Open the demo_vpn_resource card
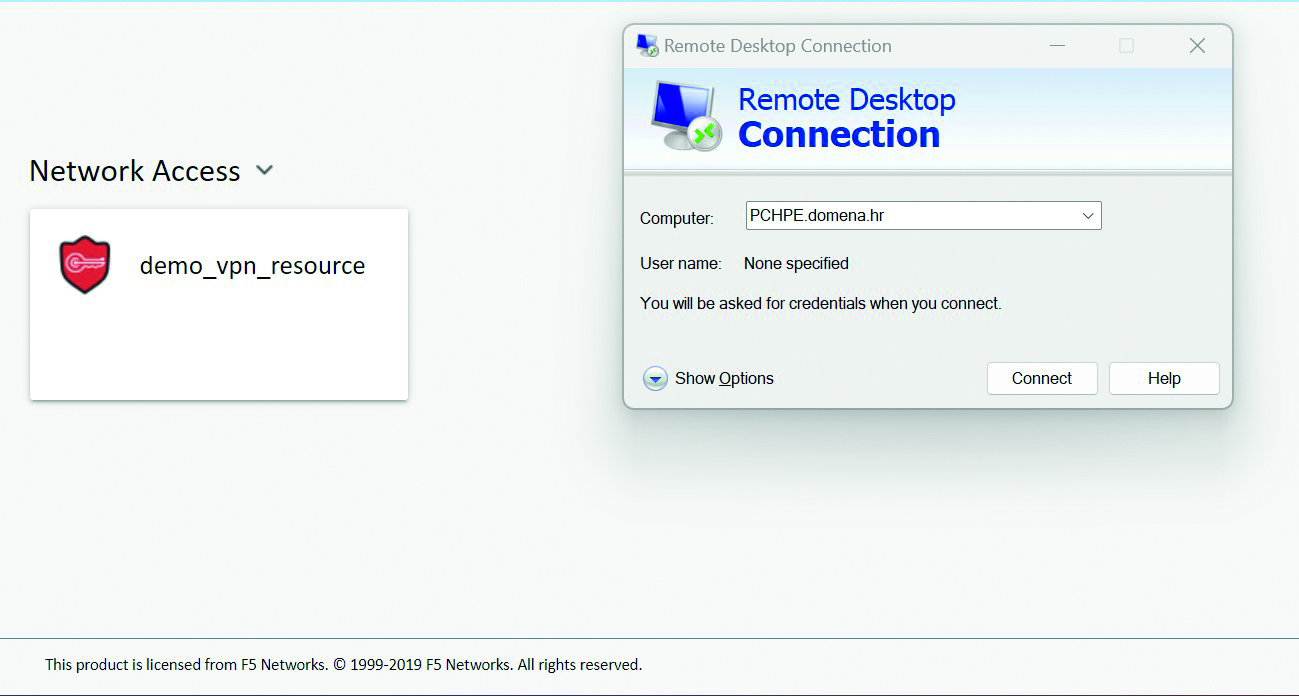 pyautogui.click(x=219, y=304)
